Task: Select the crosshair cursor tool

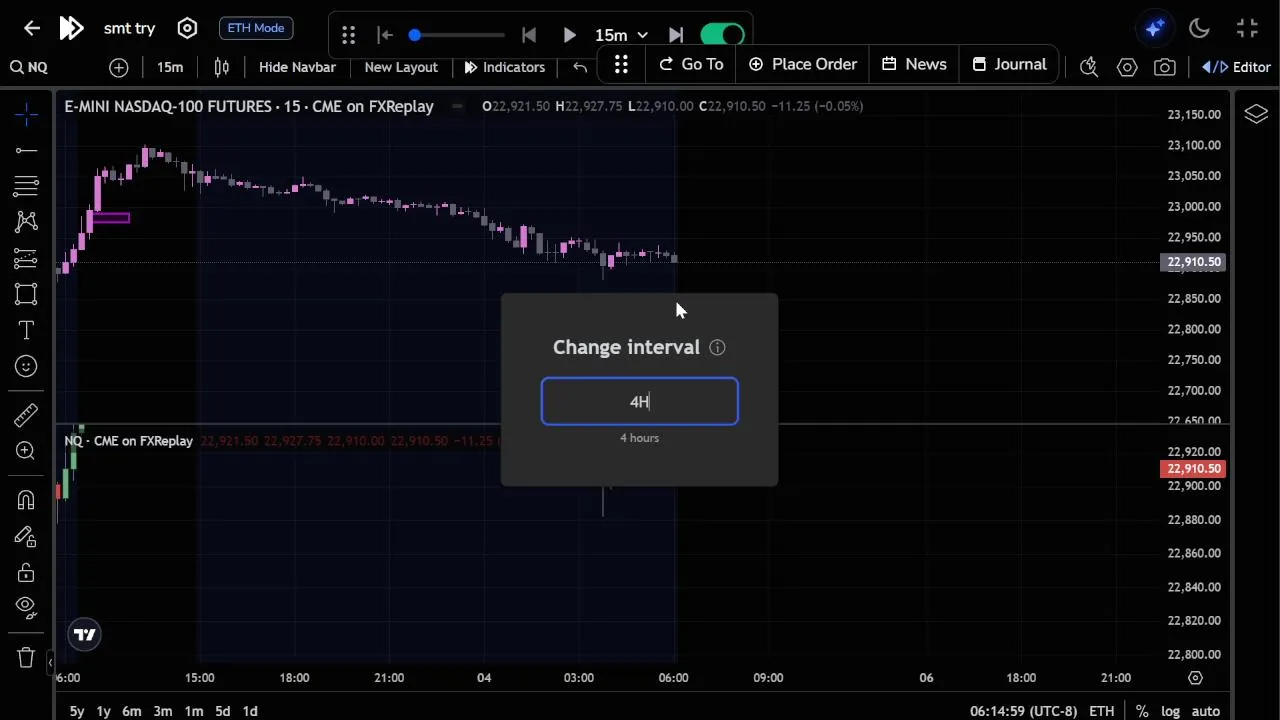Action: tap(26, 115)
